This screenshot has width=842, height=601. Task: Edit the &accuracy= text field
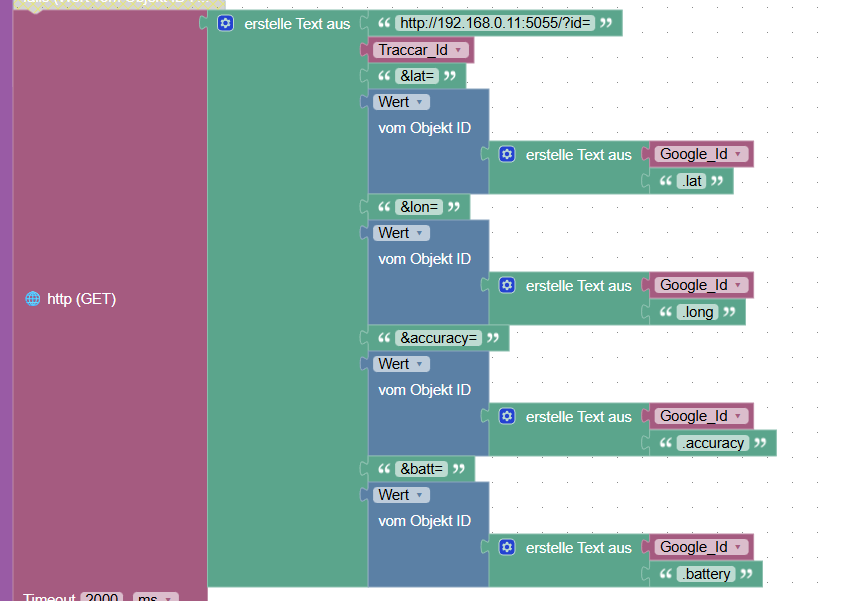coord(439,338)
